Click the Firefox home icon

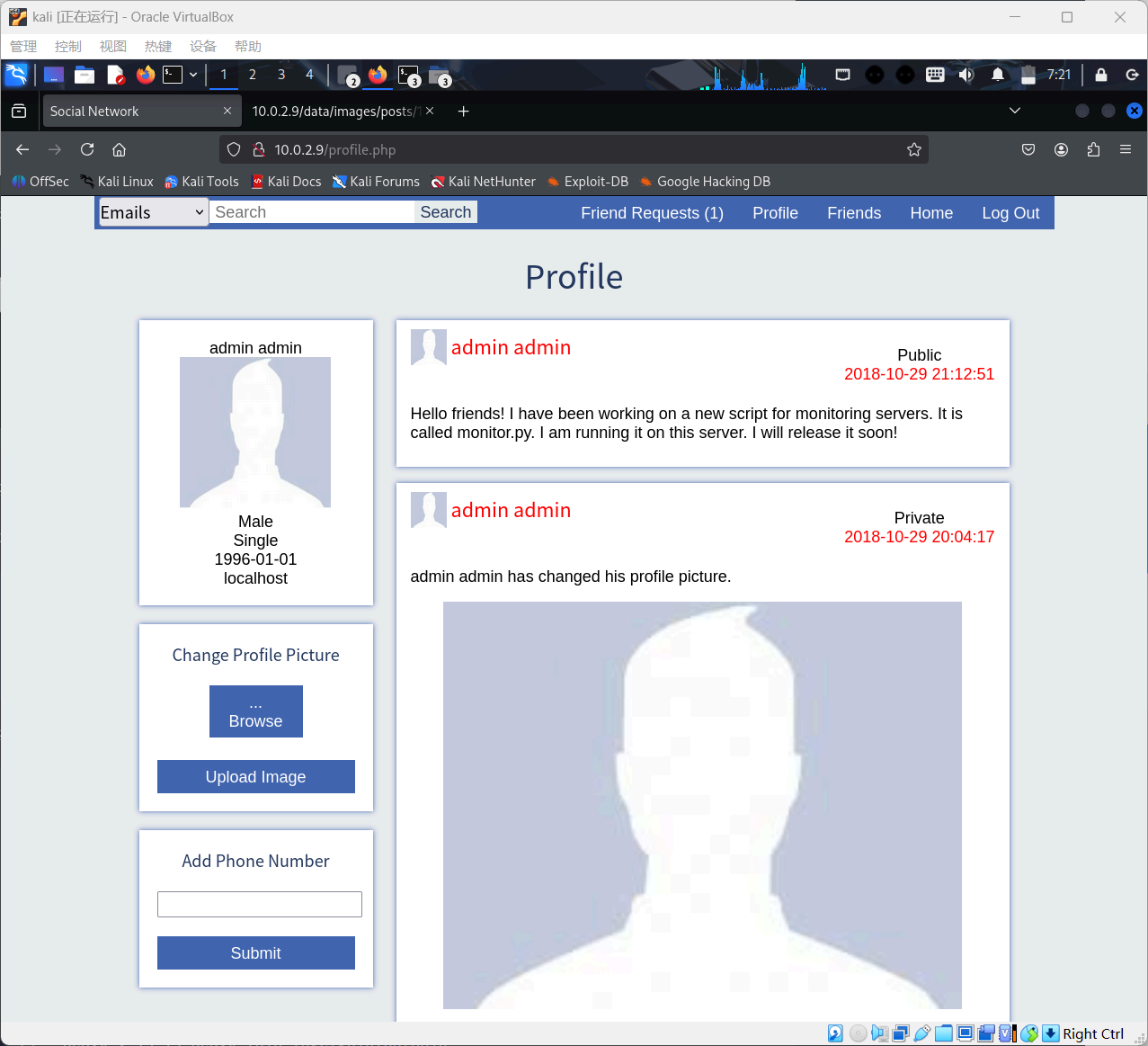[x=119, y=149]
